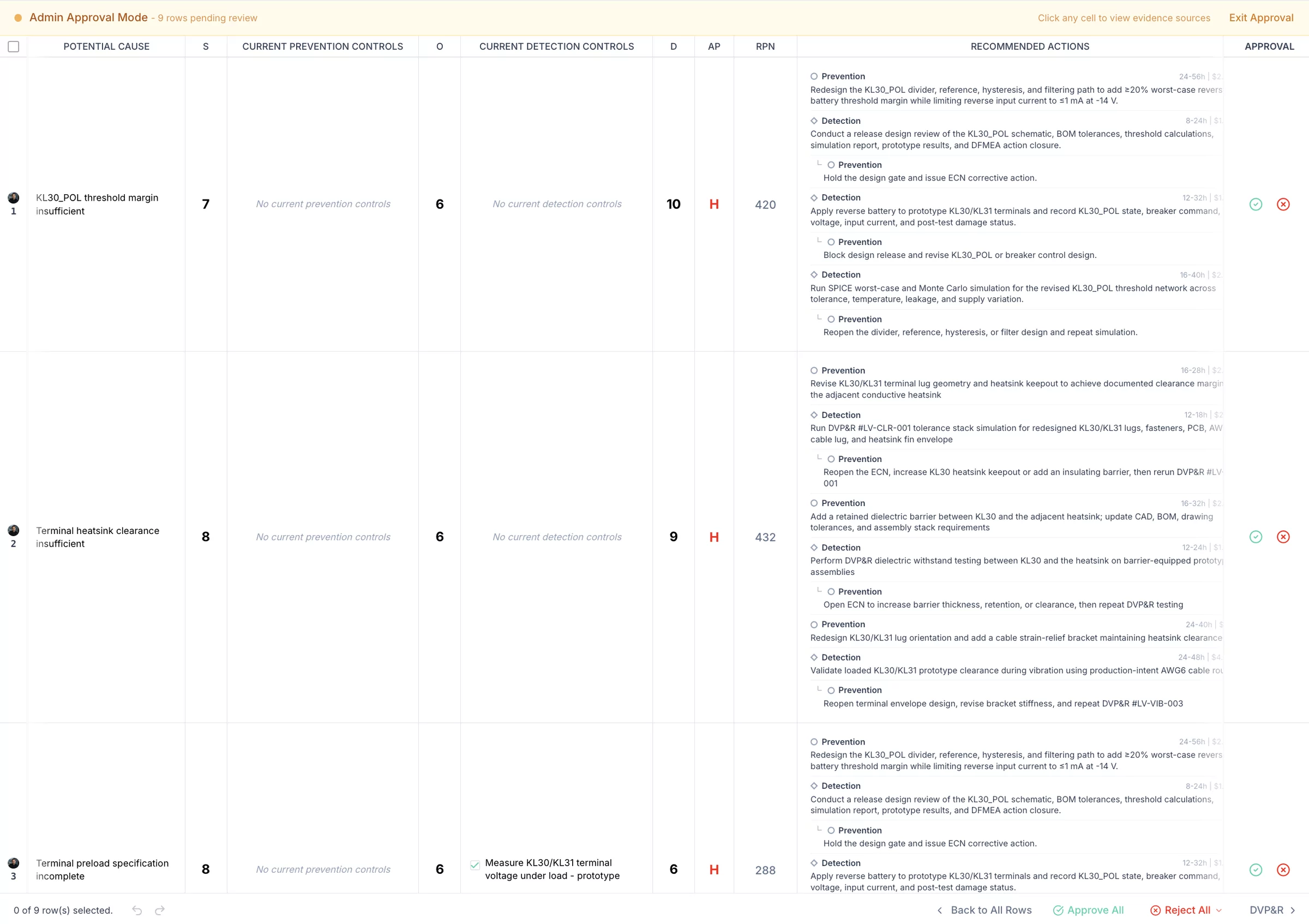Image resolution: width=1309 pixels, height=924 pixels.
Task: Click the AP column header
Action: (713, 46)
